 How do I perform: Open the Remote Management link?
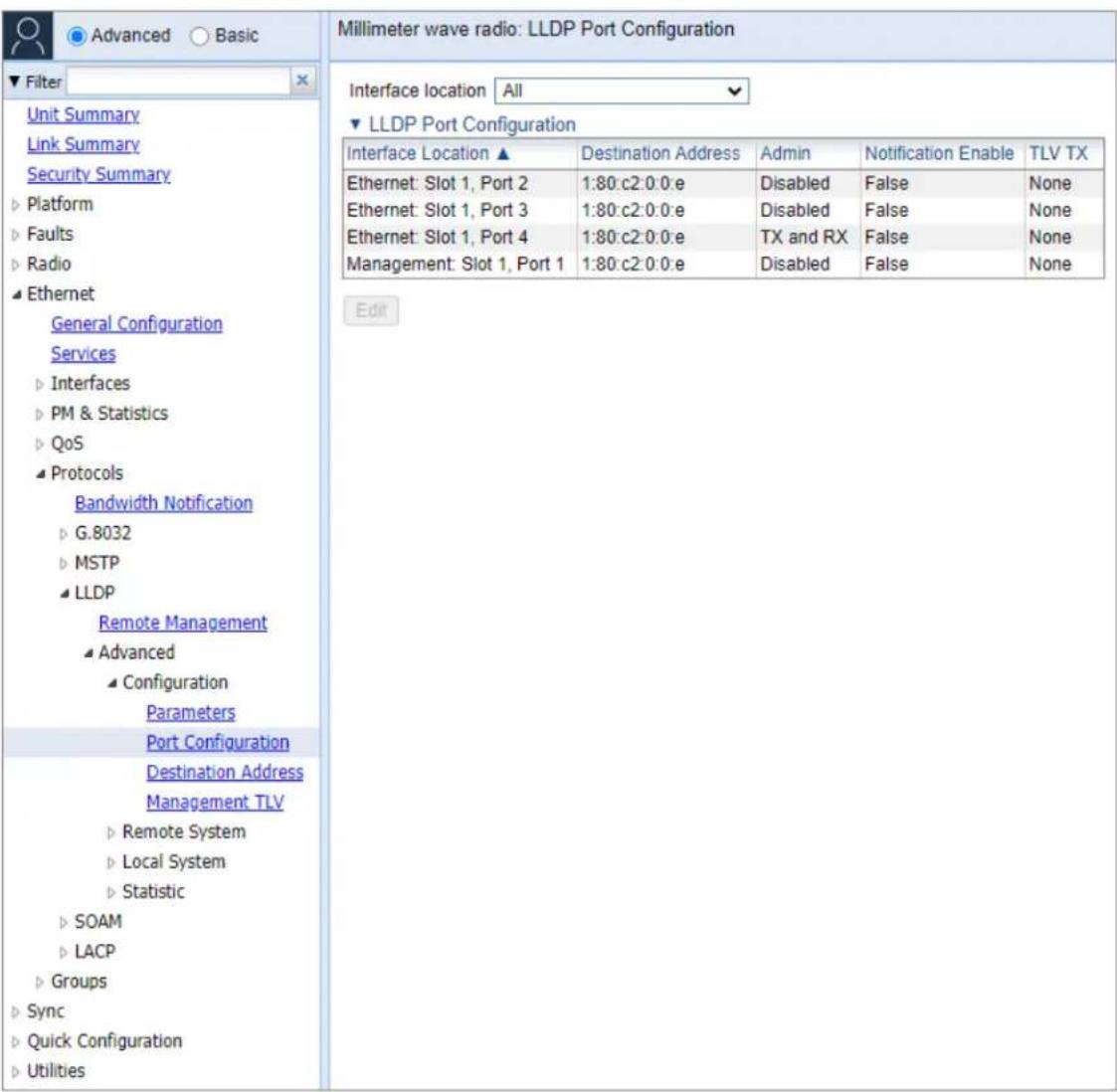point(183,624)
